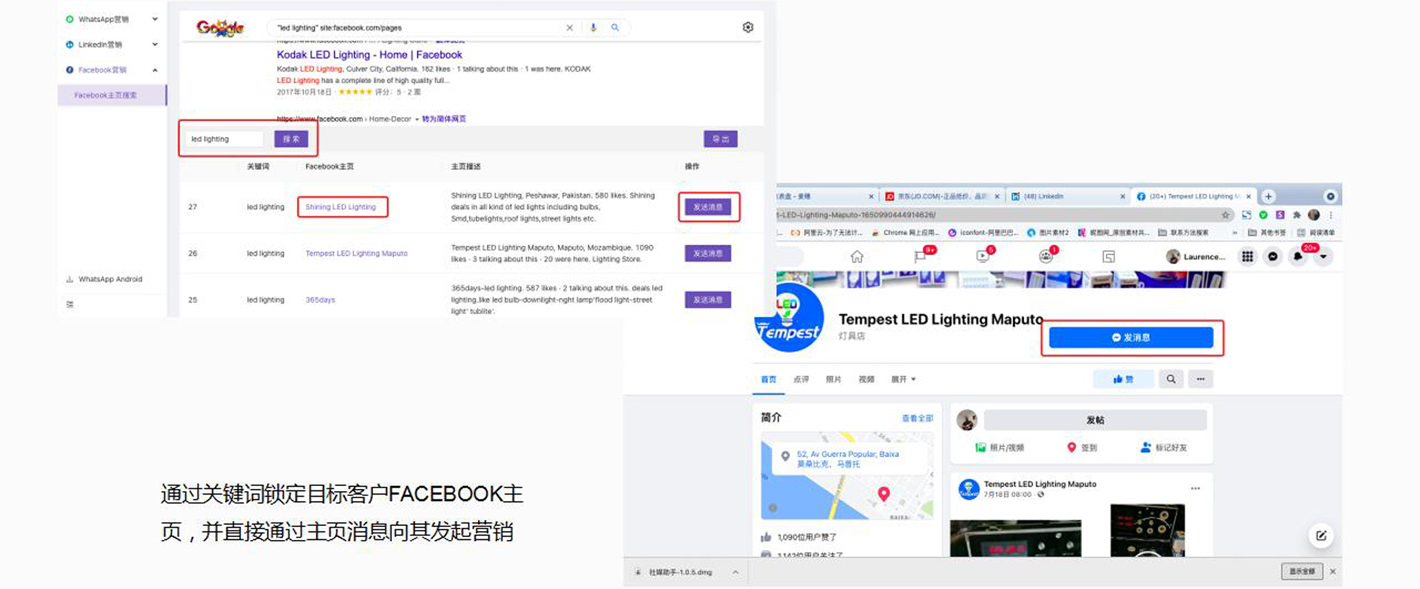Viewport: 1420px width, 589px height.
Task: Select Facebook主页搜索 in sidebar
Action: (112, 95)
